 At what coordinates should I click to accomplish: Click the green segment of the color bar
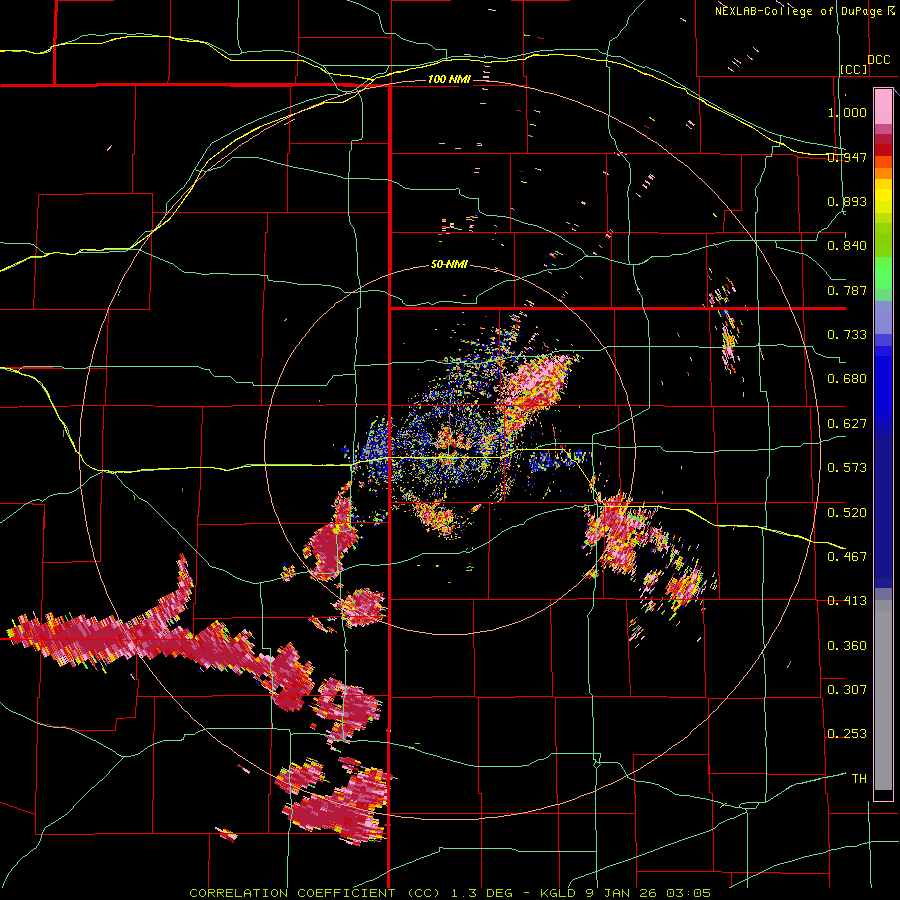click(x=883, y=273)
